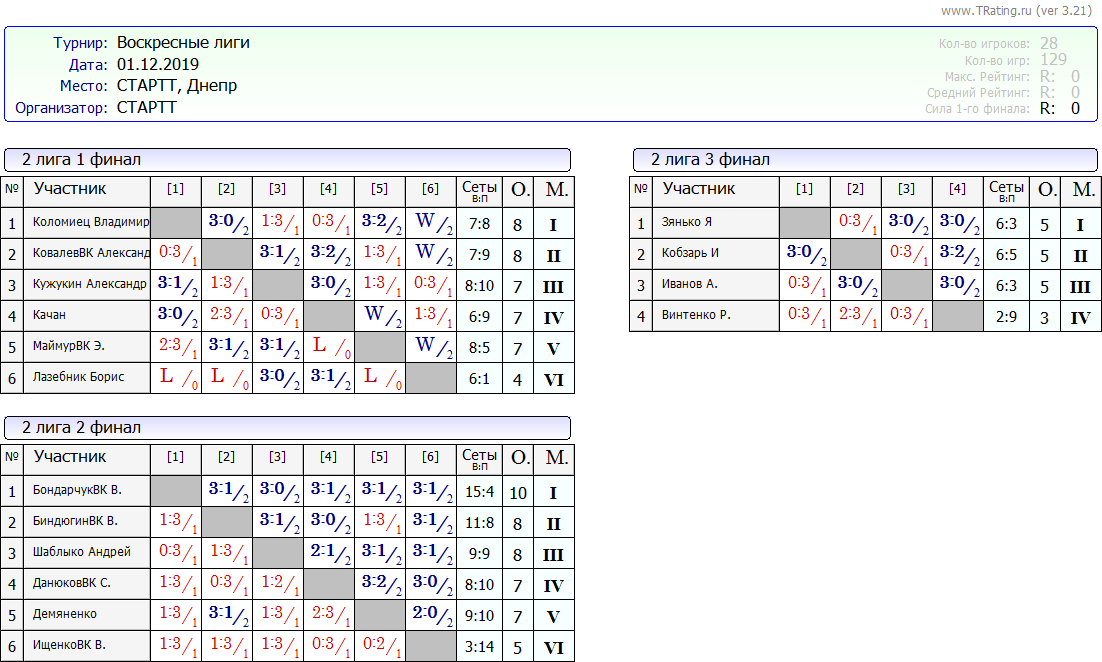
Task: Select player Кобзарь И
Action: pyautogui.click(x=690, y=254)
